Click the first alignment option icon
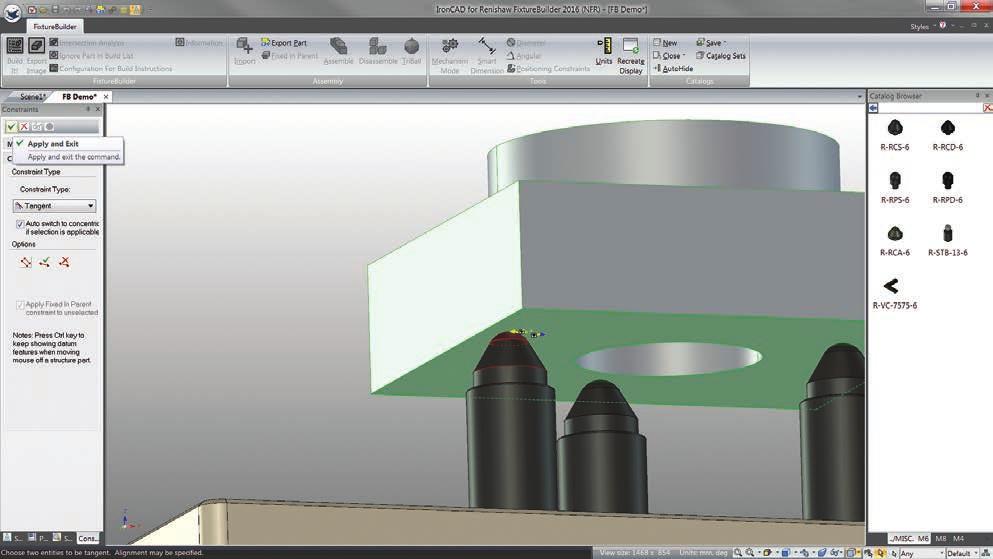Viewport: 993px width, 559px height. coord(25,261)
